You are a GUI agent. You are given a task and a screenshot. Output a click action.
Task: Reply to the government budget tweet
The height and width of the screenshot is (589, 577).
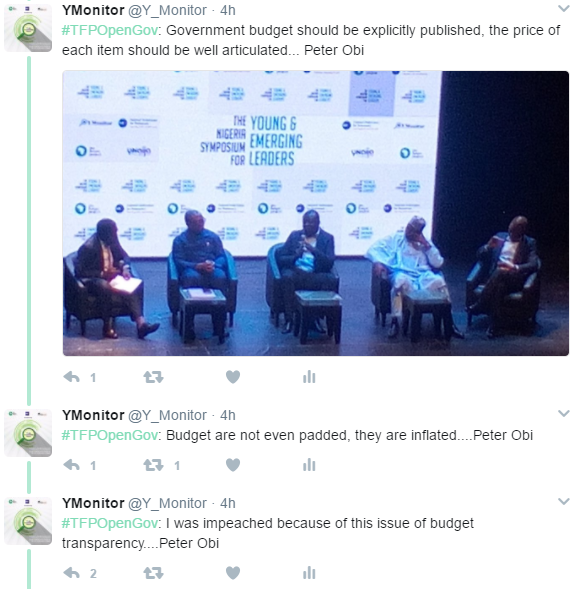(x=71, y=377)
